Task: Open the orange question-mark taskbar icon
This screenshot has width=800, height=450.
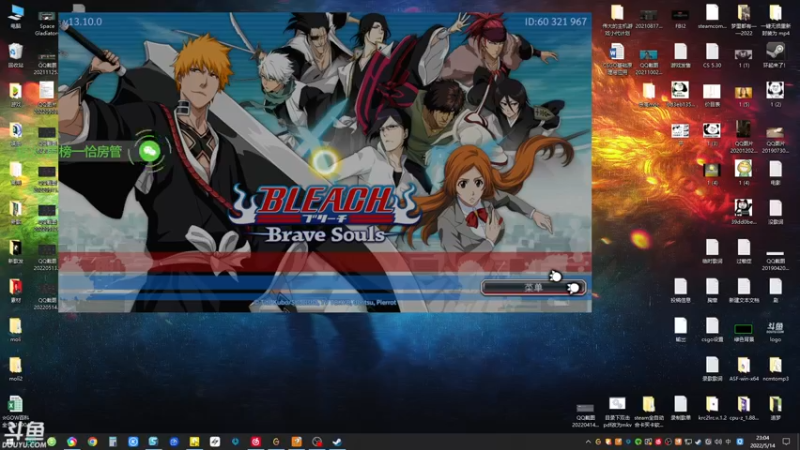Action: click(x=296, y=442)
